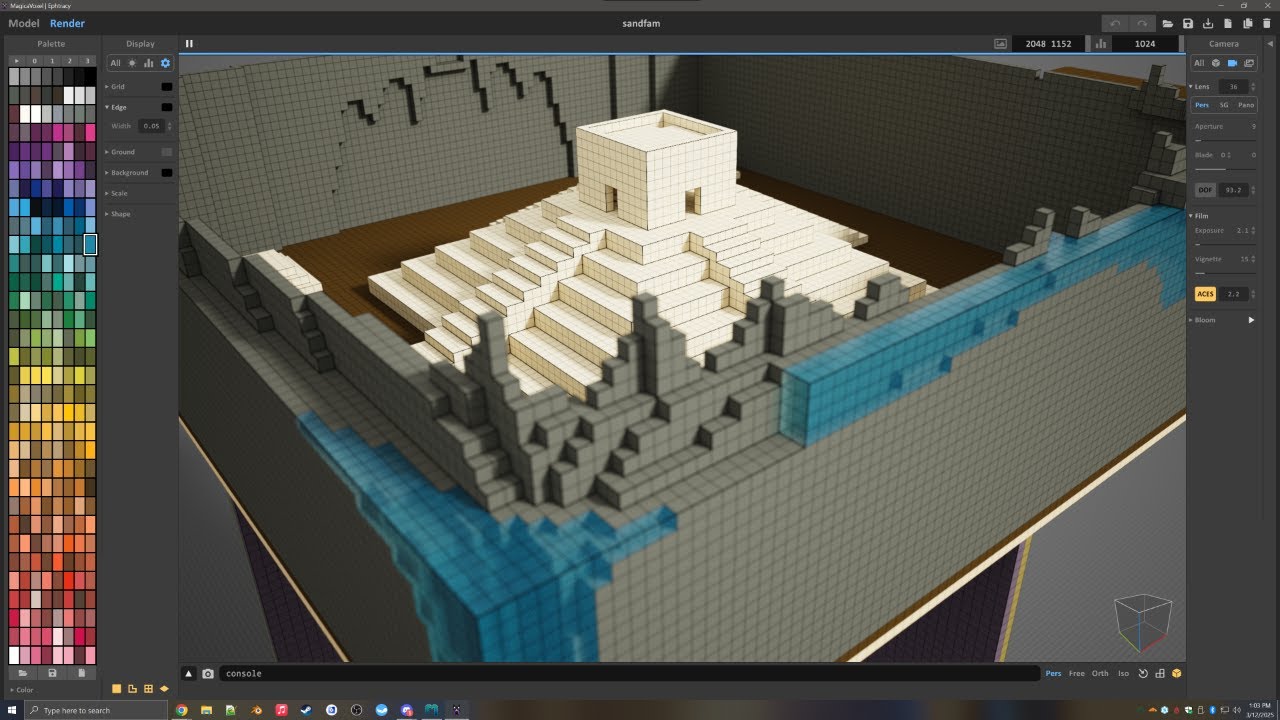1280x720 pixels.
Task: Delete with the top-right trash icon
Action: (x=1267, y=23)
